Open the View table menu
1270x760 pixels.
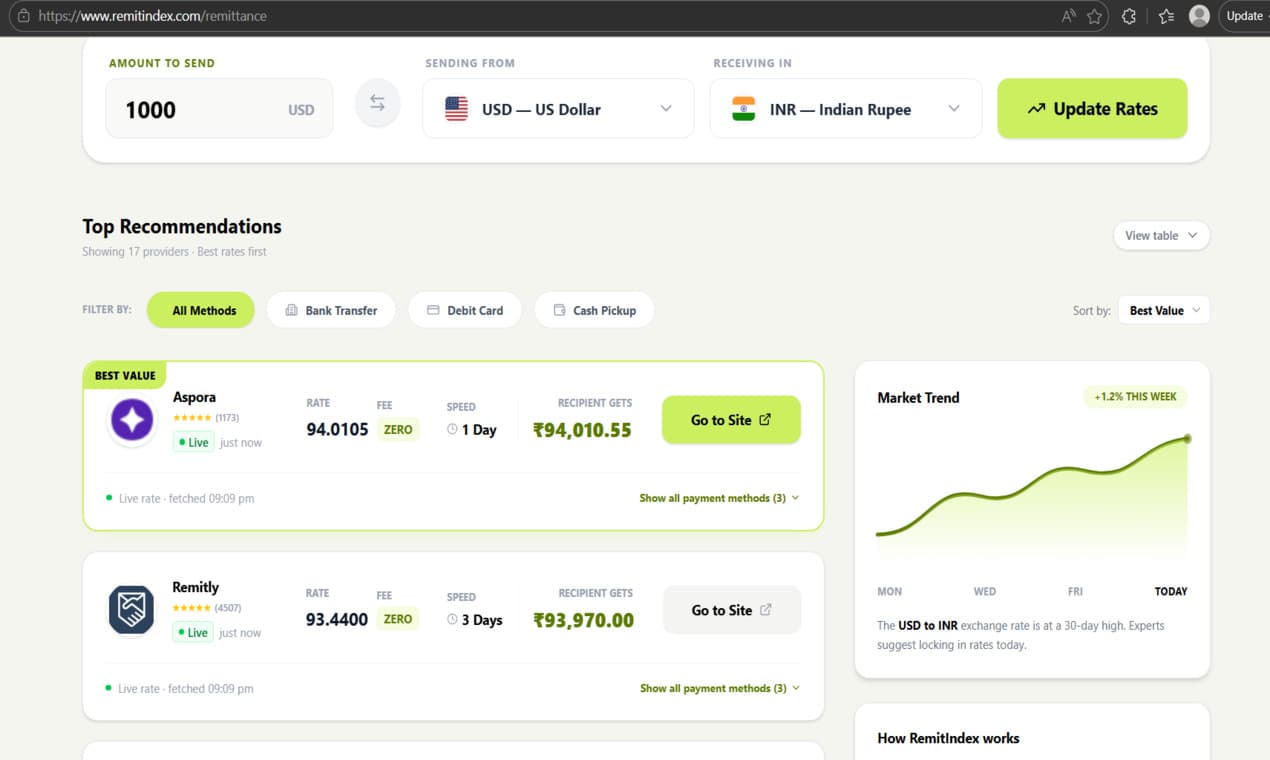1160,235
